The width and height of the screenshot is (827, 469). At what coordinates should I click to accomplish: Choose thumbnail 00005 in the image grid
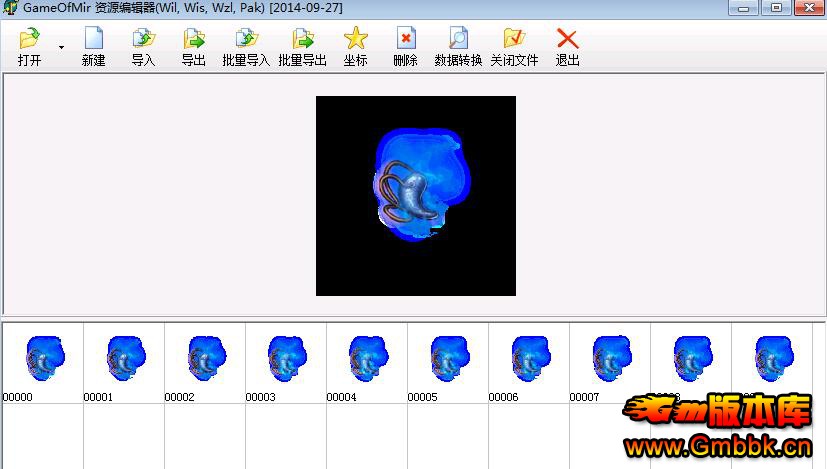(x=448, y=359)
